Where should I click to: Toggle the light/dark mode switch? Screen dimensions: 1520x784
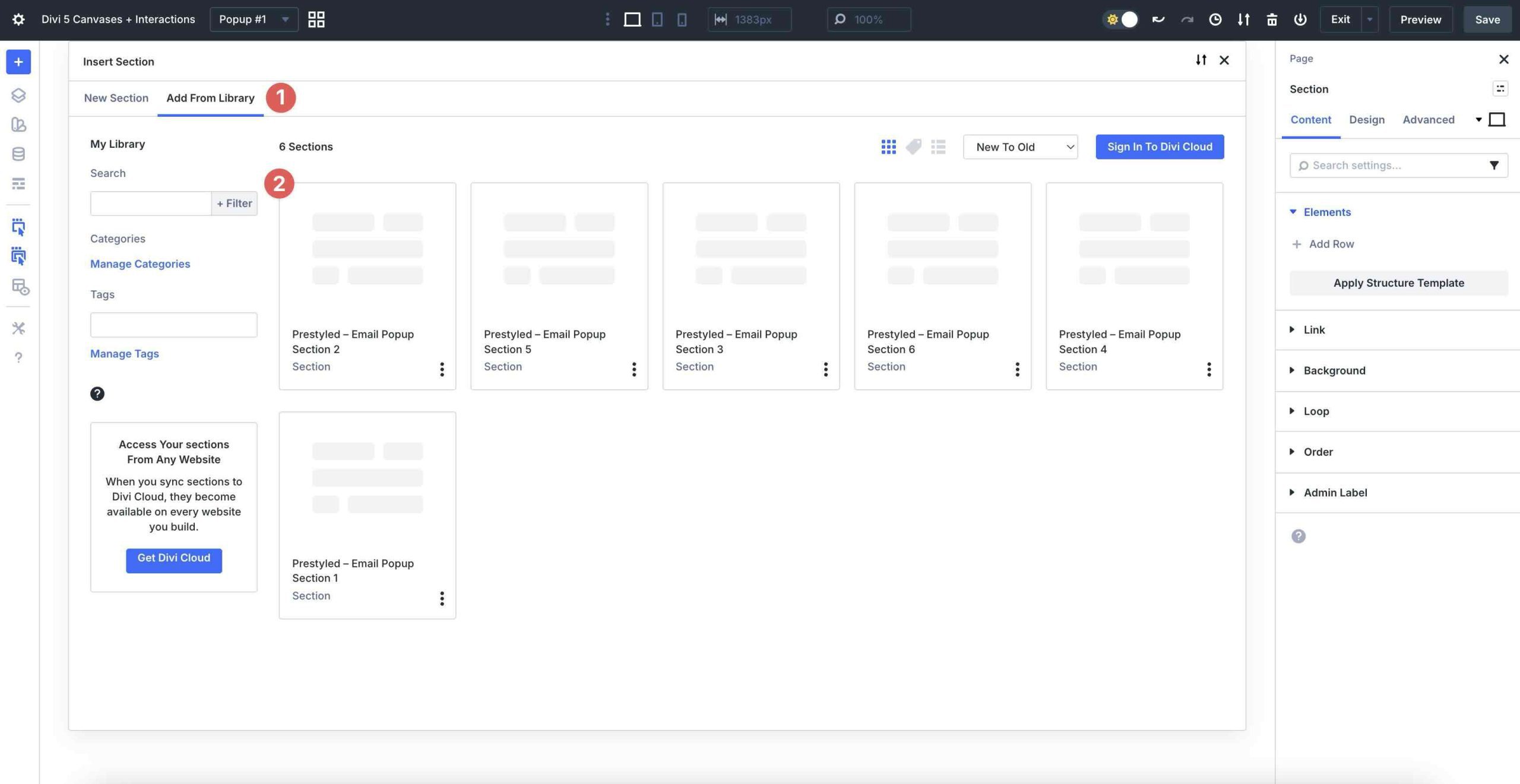click(1120, 20)
